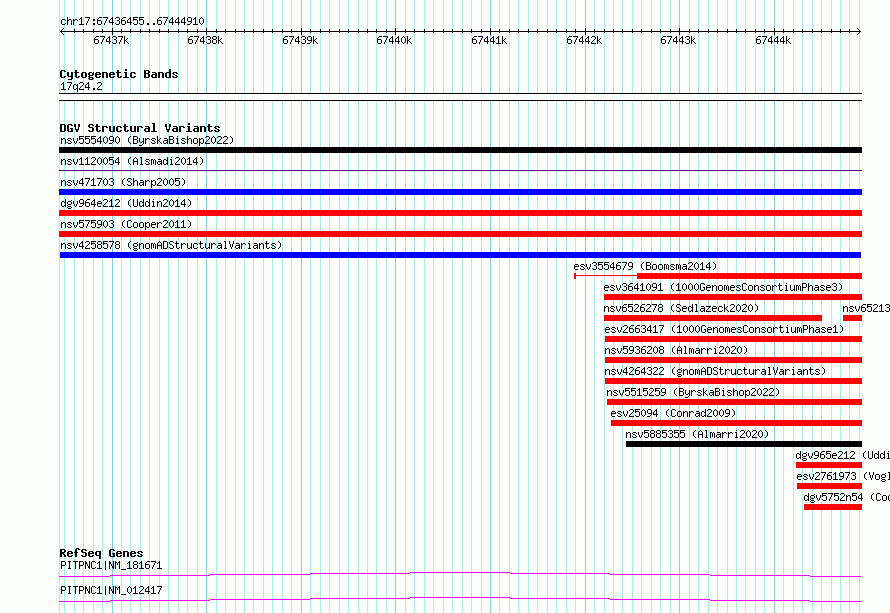Click the 67440k ruler mark

point(394,40)
